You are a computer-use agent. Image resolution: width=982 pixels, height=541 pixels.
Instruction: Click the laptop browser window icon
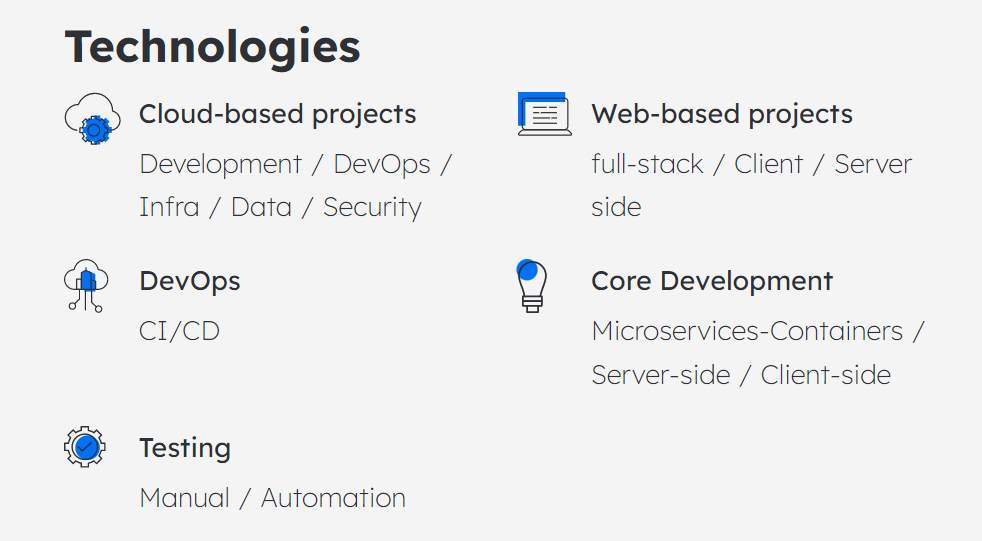pyautogui.click(x=544, y=114)
